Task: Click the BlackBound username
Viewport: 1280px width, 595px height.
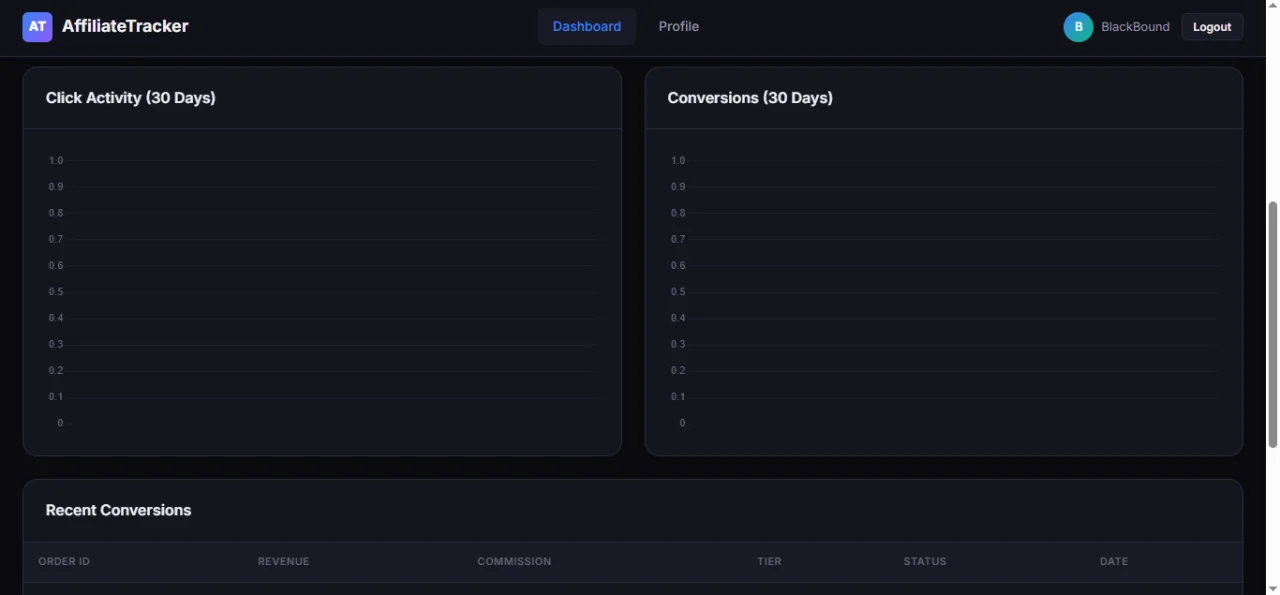Action: [1135, 27]
